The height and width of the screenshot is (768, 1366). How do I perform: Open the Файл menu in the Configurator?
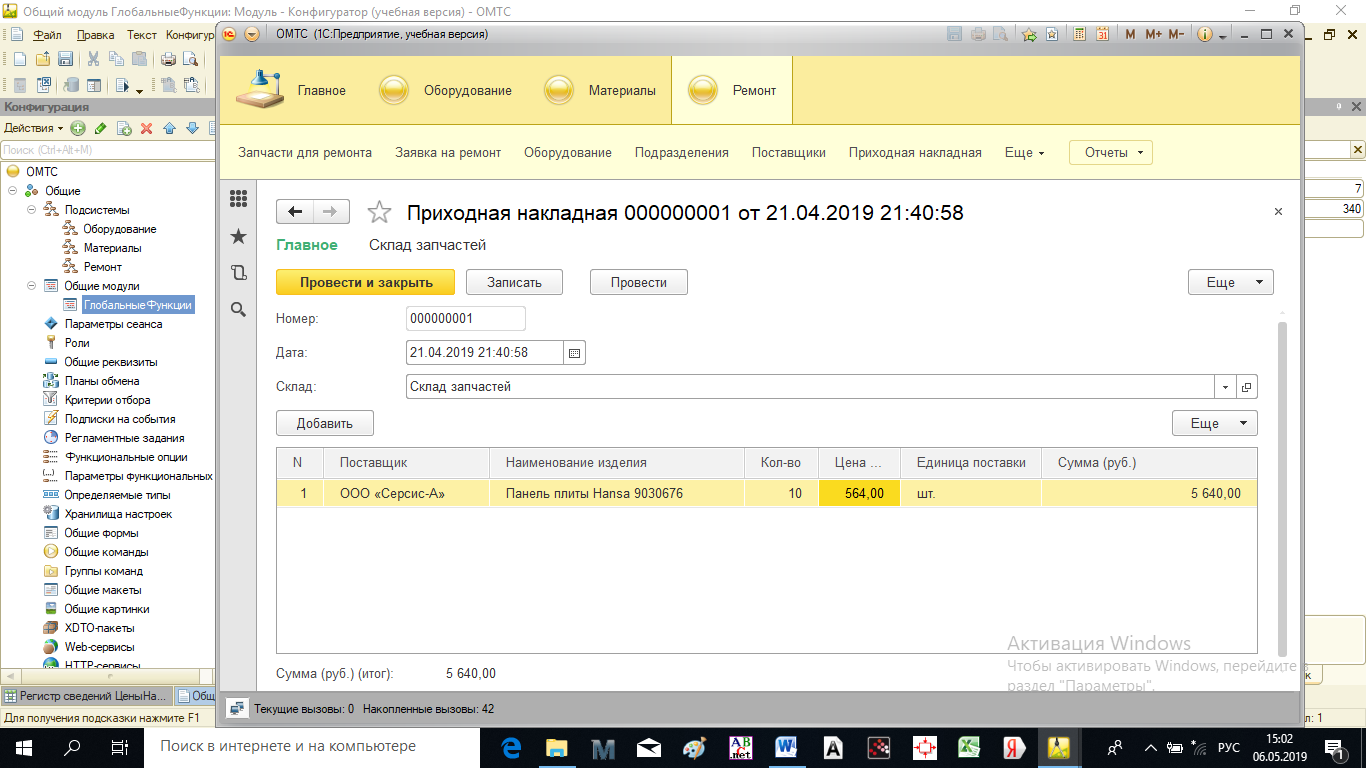(47, 34)
